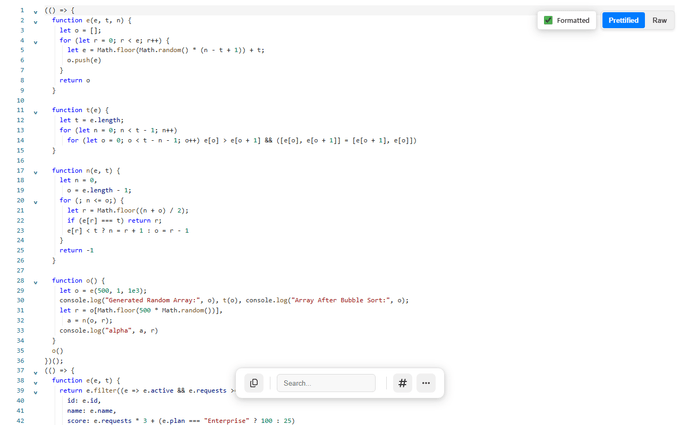
Task: Click "let o = e(500, 1, 1e3);" on line 29
Action: point(103,291)
